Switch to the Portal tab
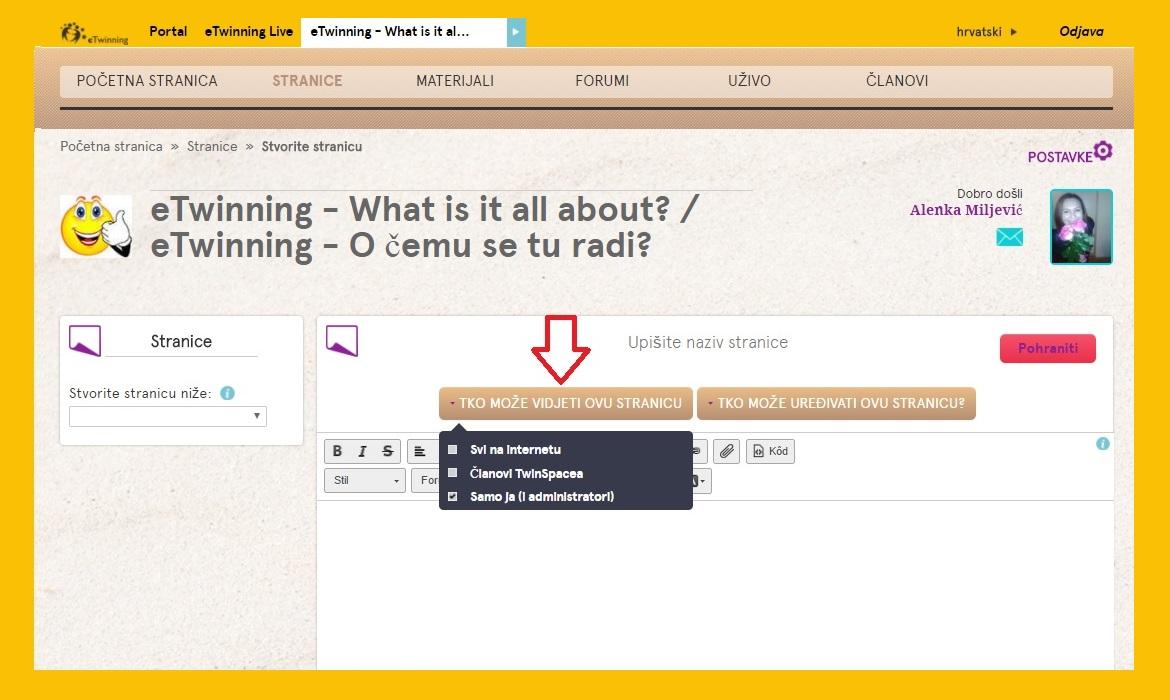1170x700 pixels. pyautogui.click(x=168, y=31)
